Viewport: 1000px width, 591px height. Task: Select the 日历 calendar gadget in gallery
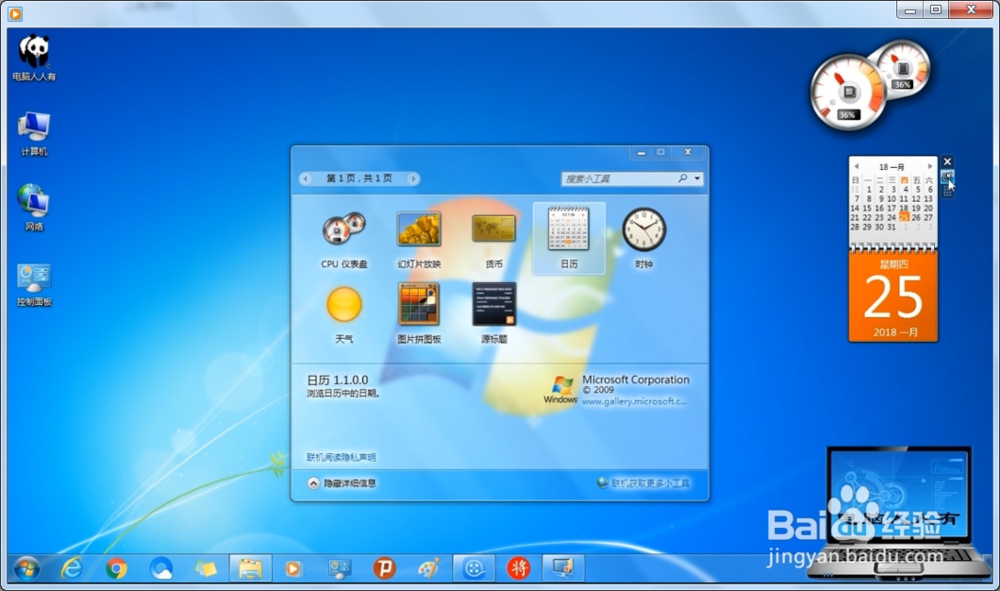[568, 238]
